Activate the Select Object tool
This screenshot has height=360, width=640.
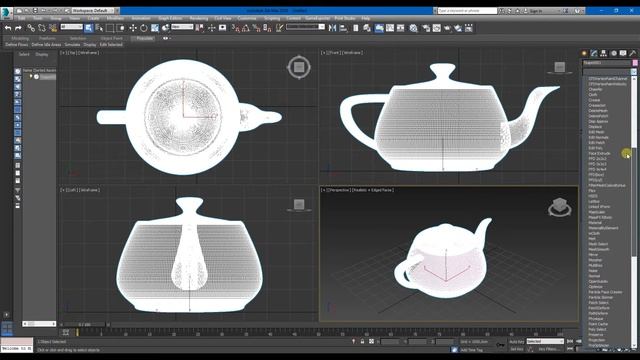(x=89, y=28)
